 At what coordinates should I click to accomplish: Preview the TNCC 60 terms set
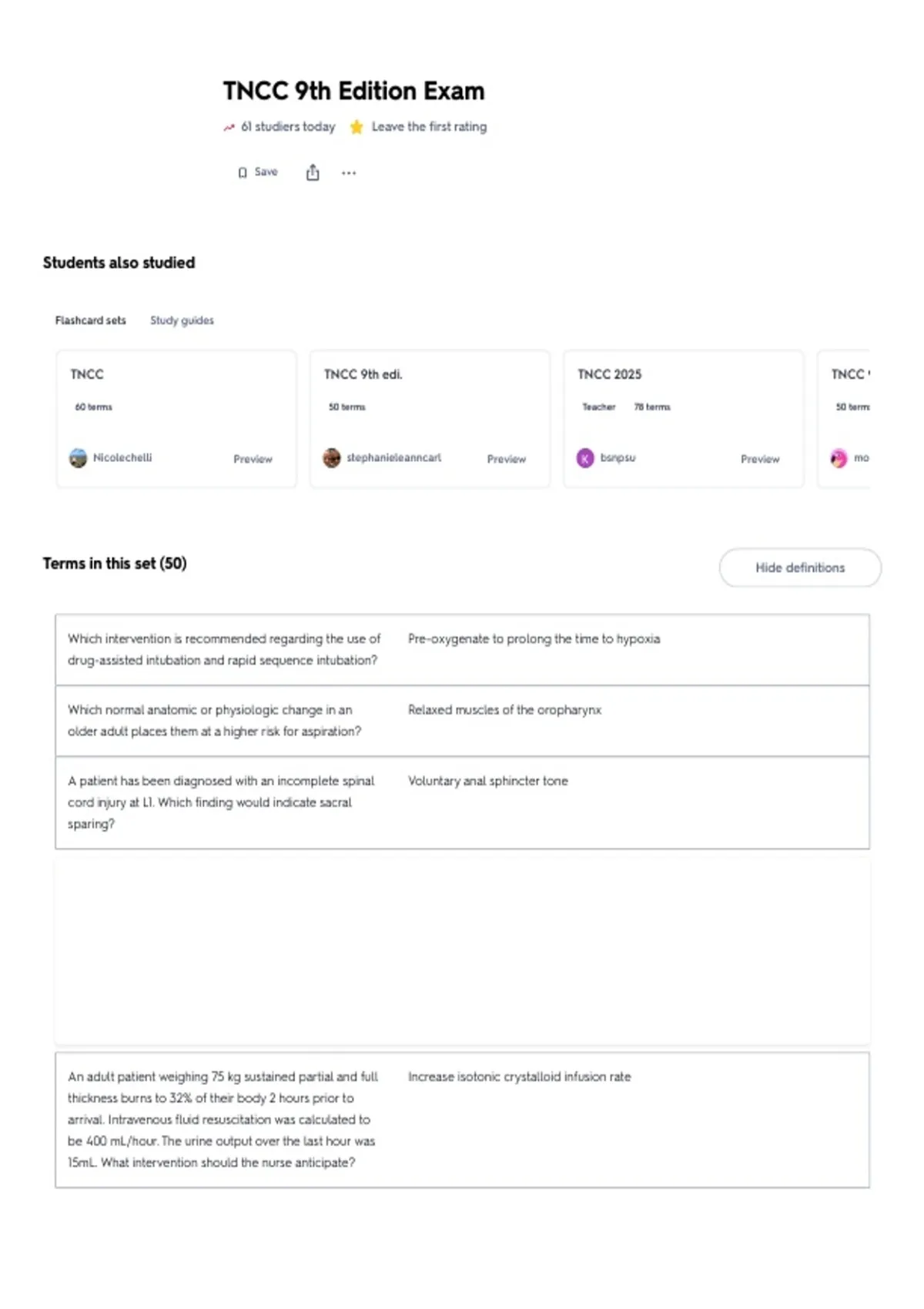pos(253,459)
